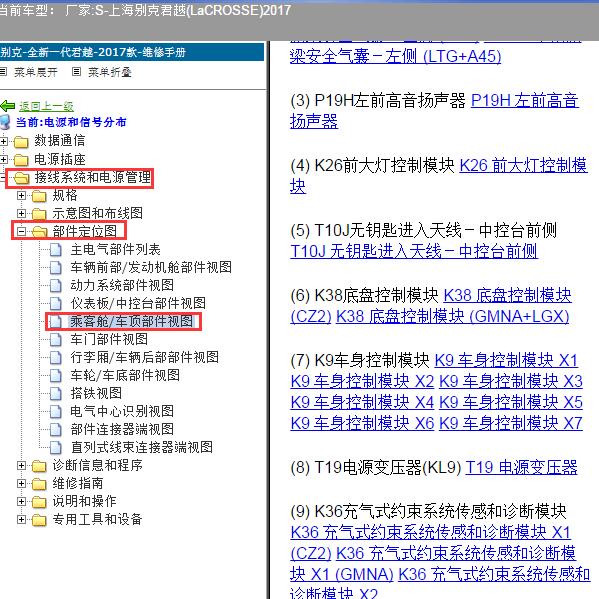The height and width of the screenshot is (599, 599).
Task: Click folder icon beside 说明和操作
Action: tap(39, 502)
